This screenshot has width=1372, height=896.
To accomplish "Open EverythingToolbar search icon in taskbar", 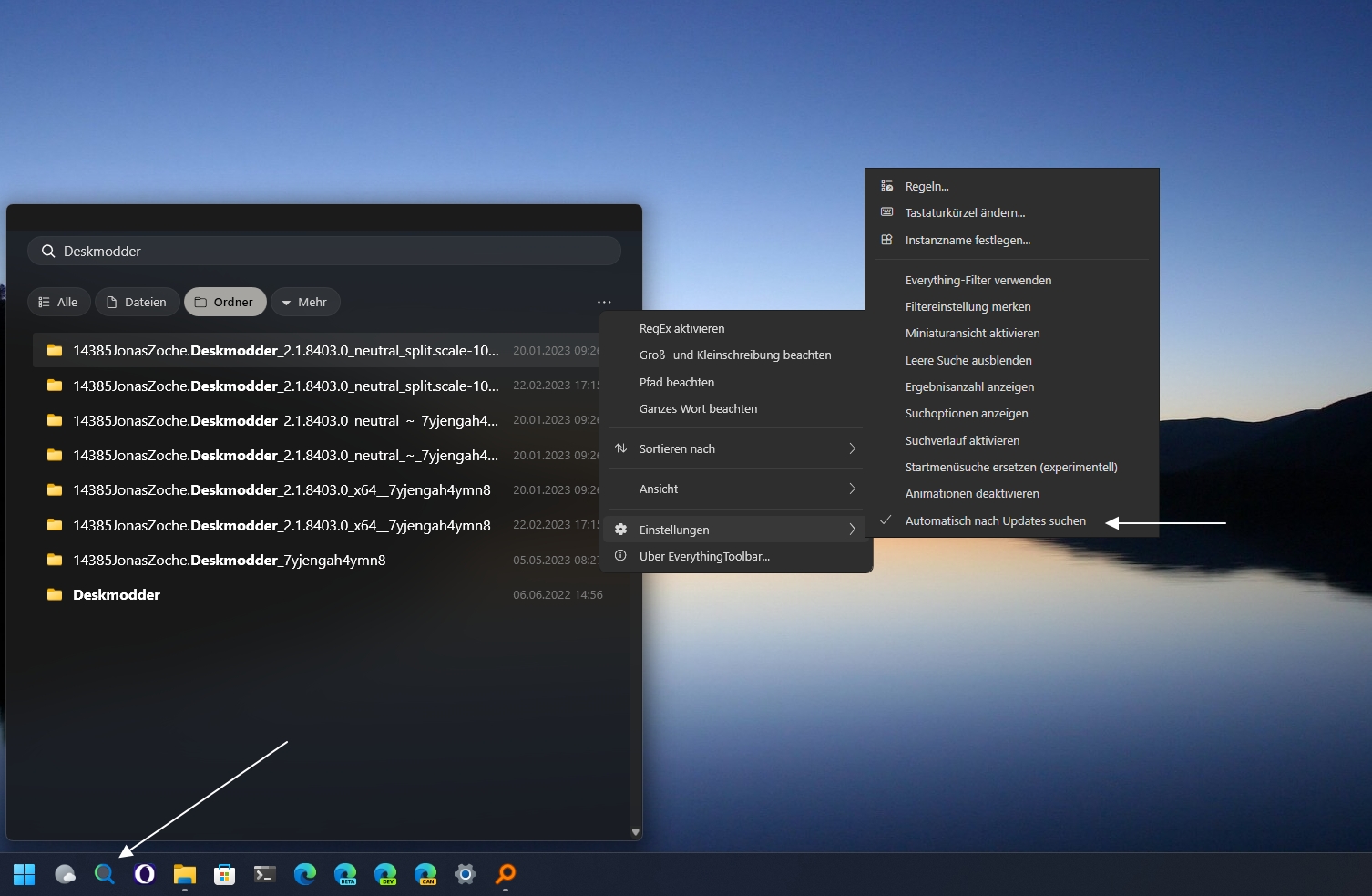I will (x=105, y=874).
